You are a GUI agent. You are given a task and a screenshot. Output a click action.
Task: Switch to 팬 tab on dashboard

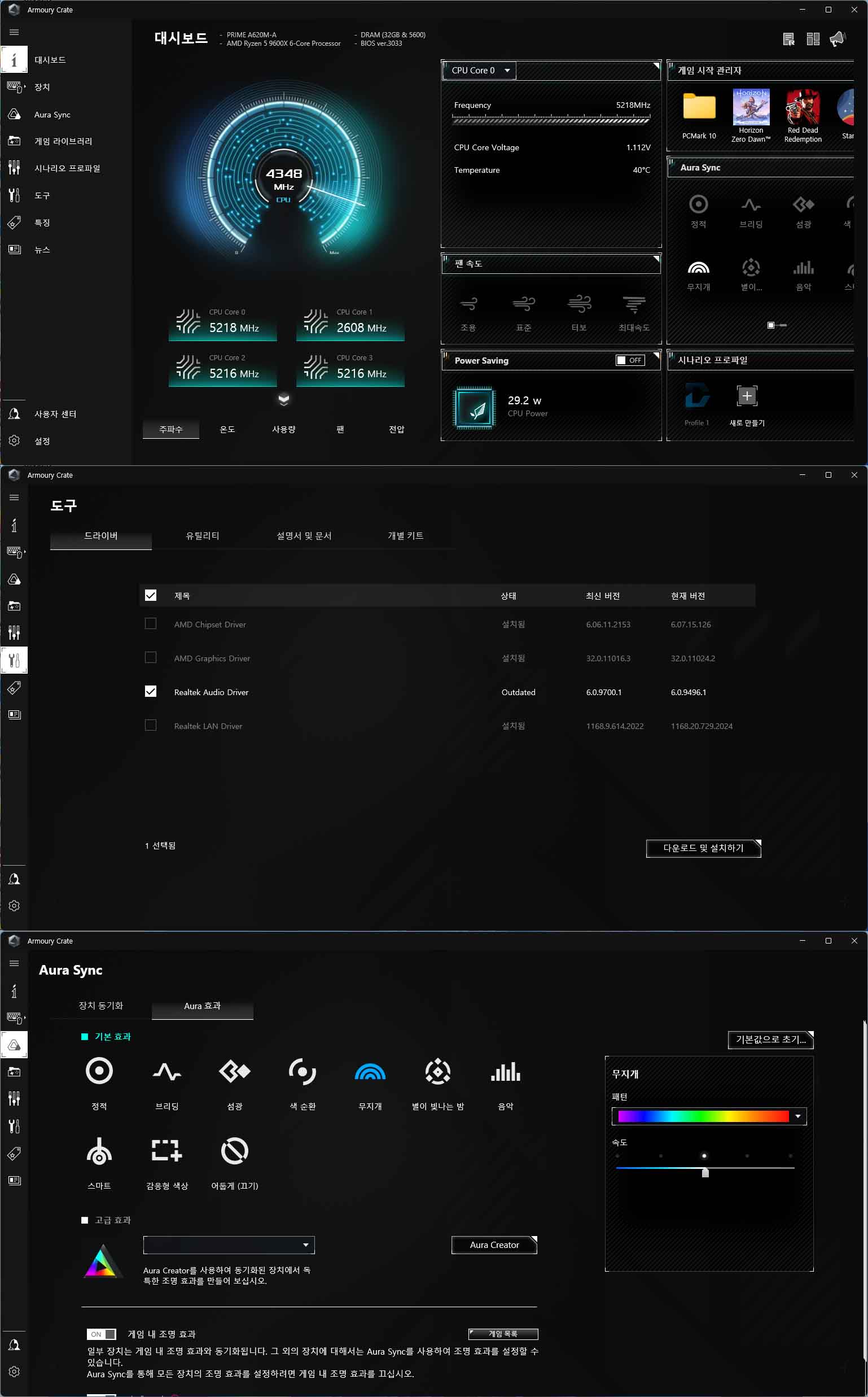(x=340, y=429)
